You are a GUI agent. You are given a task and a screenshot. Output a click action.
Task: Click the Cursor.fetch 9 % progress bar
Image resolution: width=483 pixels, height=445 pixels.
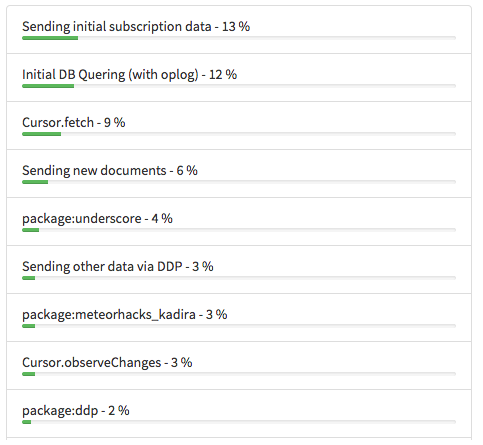pyautogui.click(x=239, y=134)
